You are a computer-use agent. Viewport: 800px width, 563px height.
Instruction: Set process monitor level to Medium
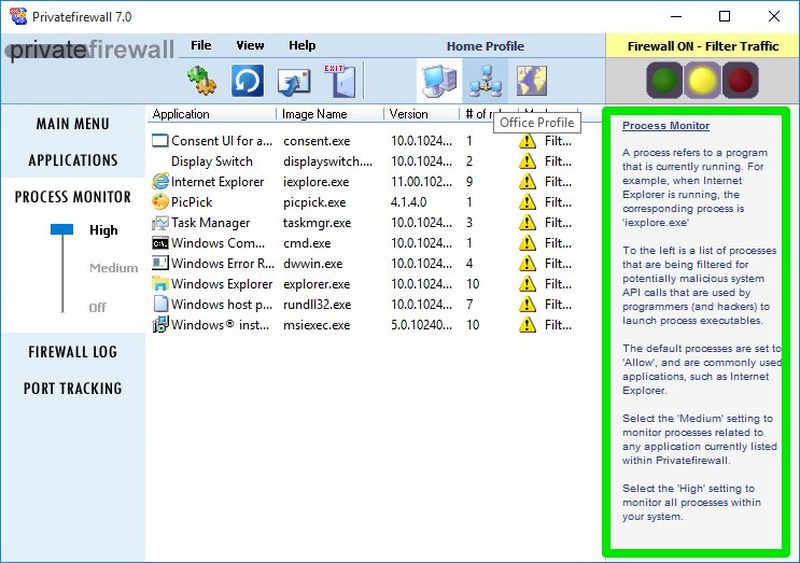[x=114, y=268]
